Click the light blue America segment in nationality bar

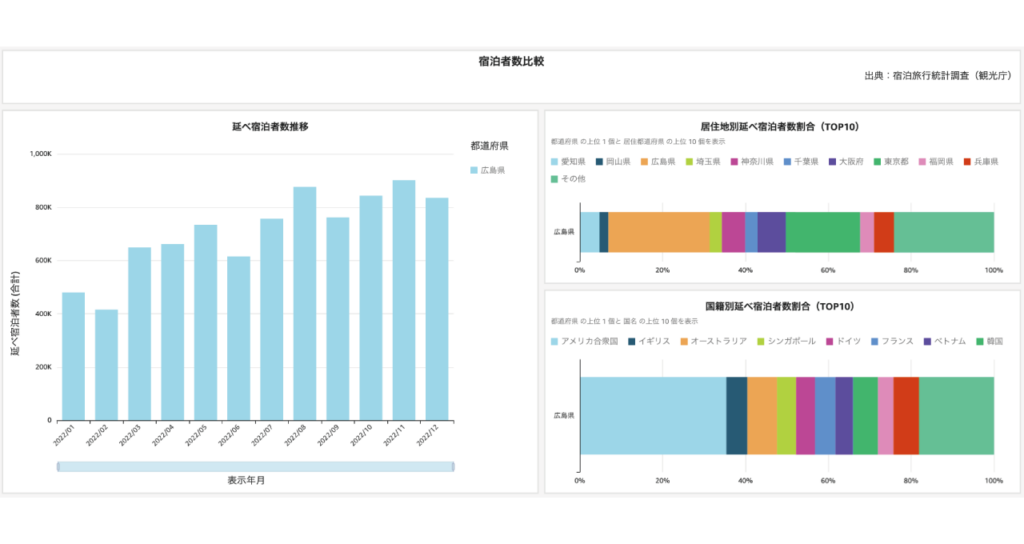pos(653,415)
